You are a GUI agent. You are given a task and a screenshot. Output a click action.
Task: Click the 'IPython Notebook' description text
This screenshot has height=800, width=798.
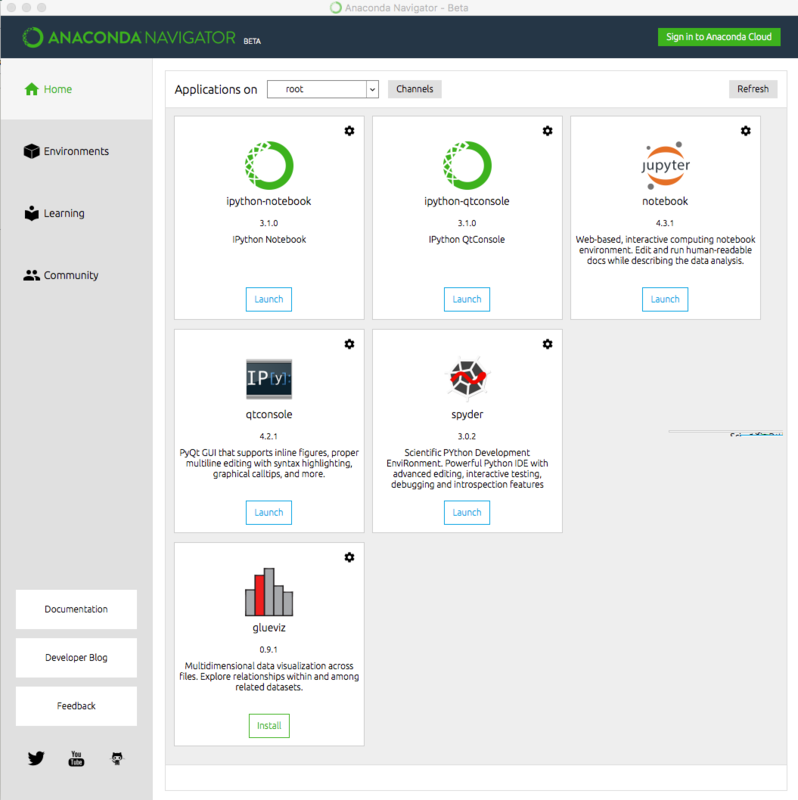269,239
